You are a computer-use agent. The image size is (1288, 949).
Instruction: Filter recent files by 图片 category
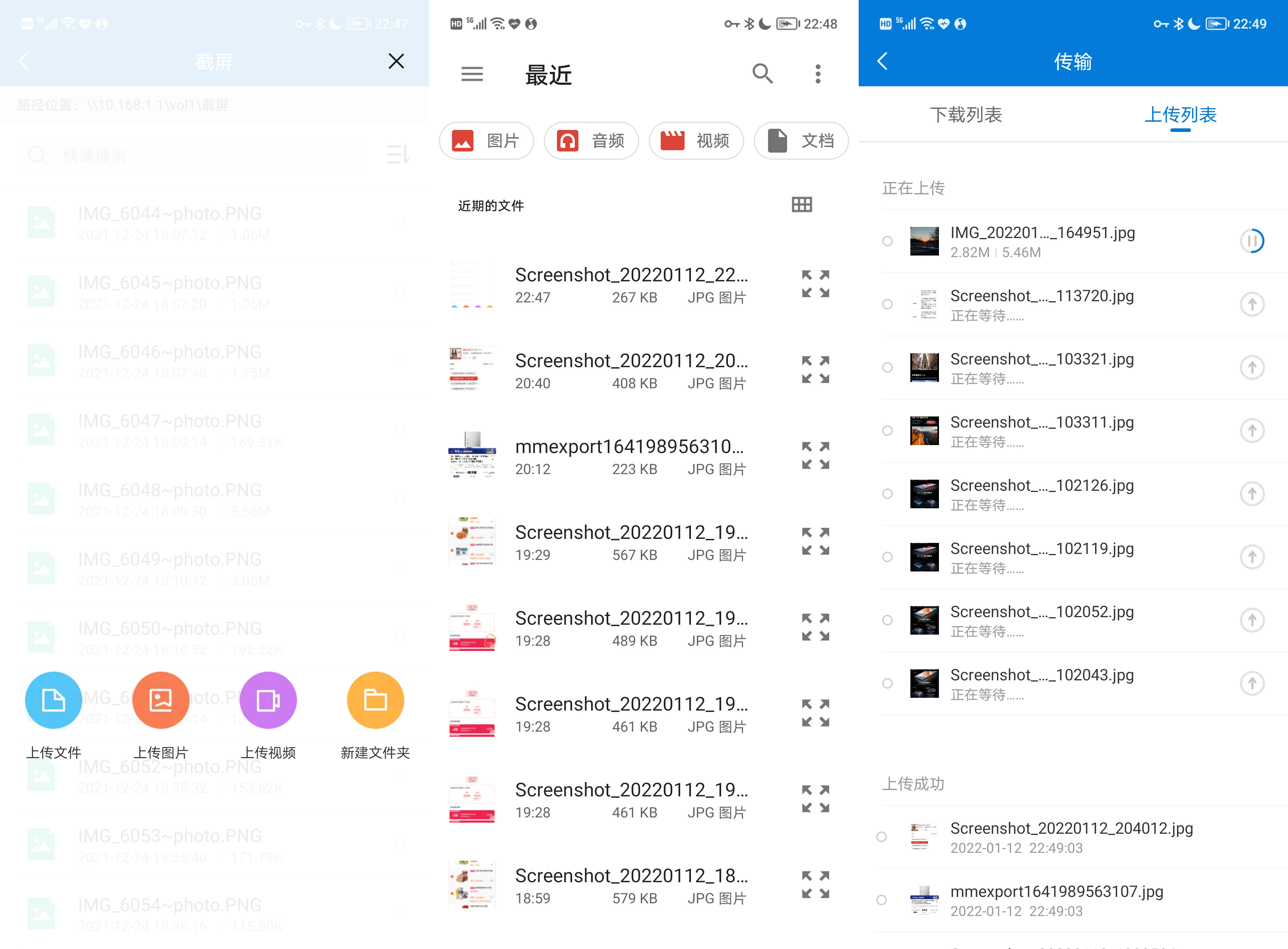pos(486,141)
